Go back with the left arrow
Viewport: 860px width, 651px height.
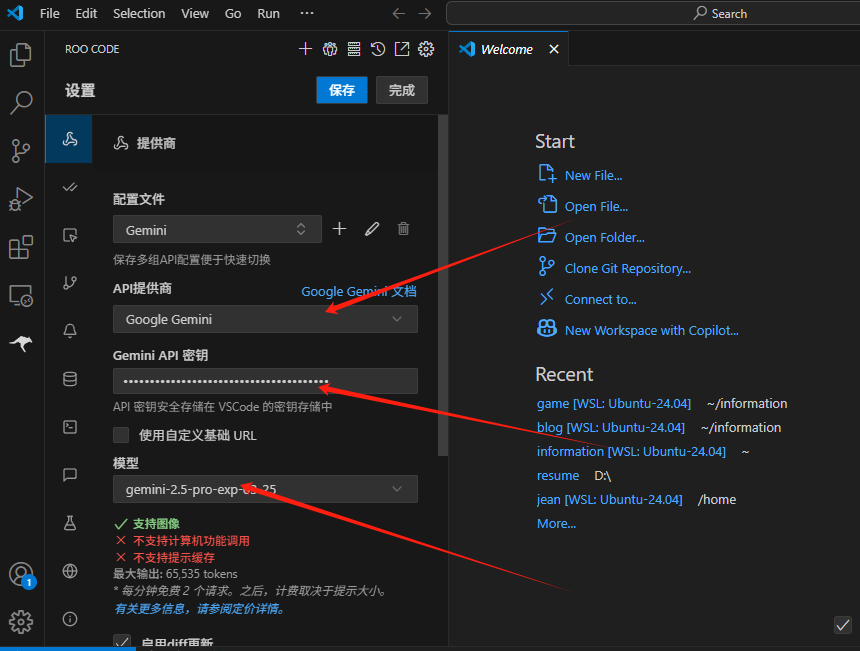pyautogui.click(x=399, y=13)
